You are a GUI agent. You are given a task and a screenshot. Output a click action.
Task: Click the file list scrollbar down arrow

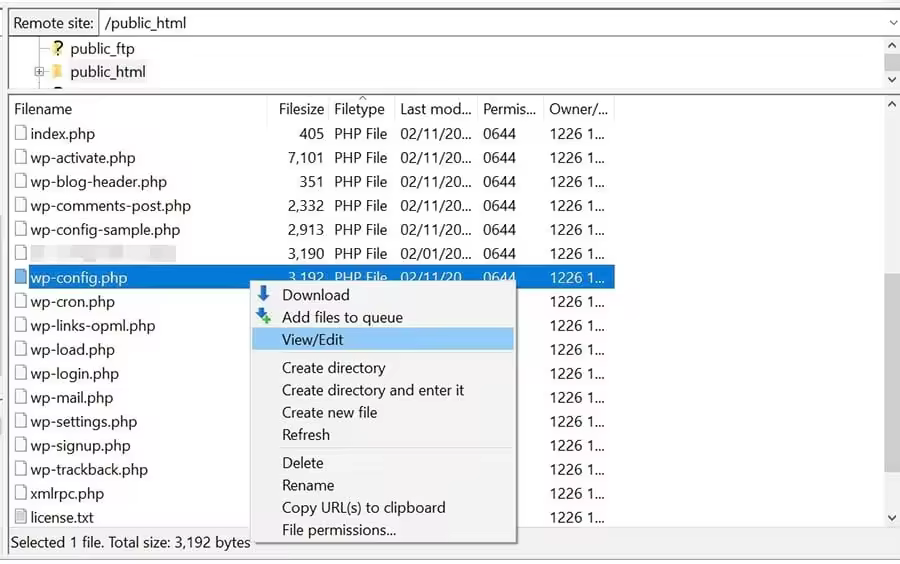point(891,518)
